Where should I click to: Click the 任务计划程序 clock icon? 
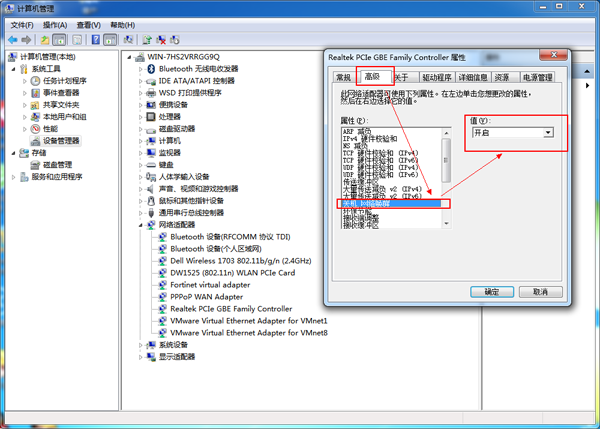tap(35, 81)
